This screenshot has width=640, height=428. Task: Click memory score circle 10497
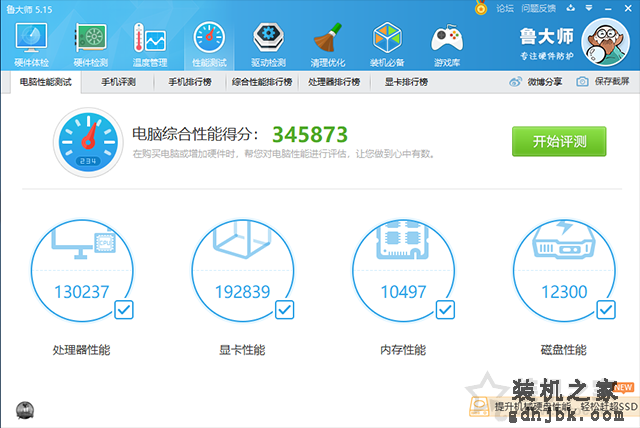403,271
